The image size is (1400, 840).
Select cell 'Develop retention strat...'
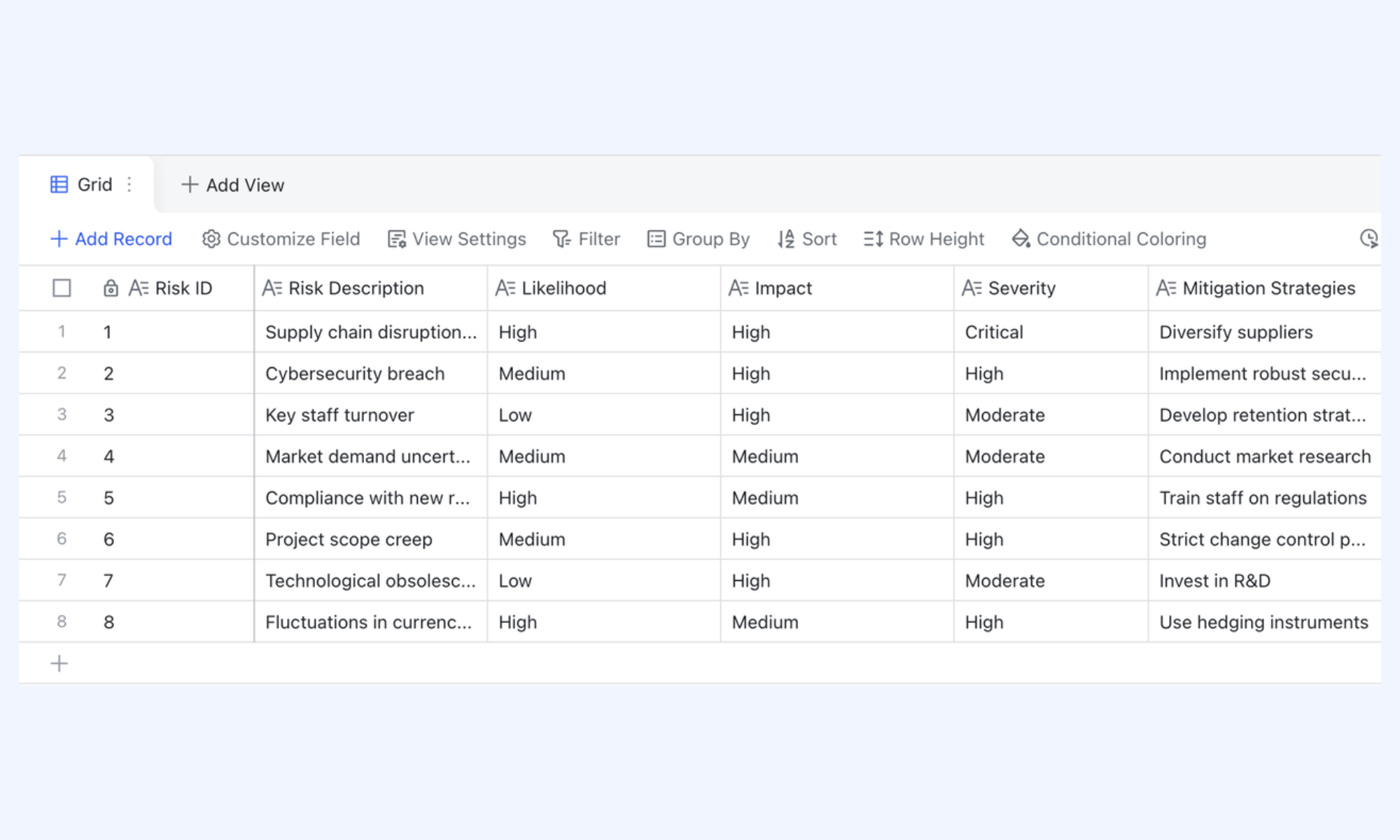click(1264, 414)
